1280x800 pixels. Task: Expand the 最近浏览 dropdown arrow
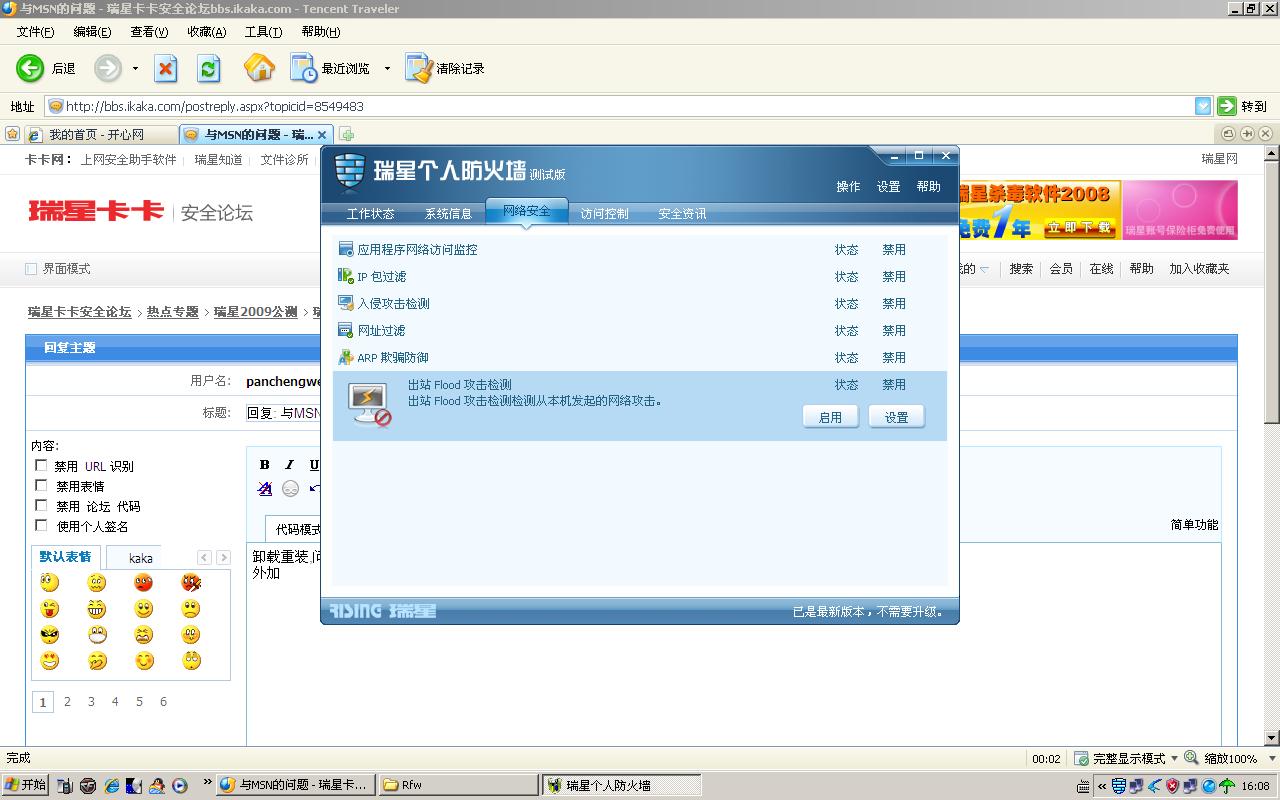point(387,69)
